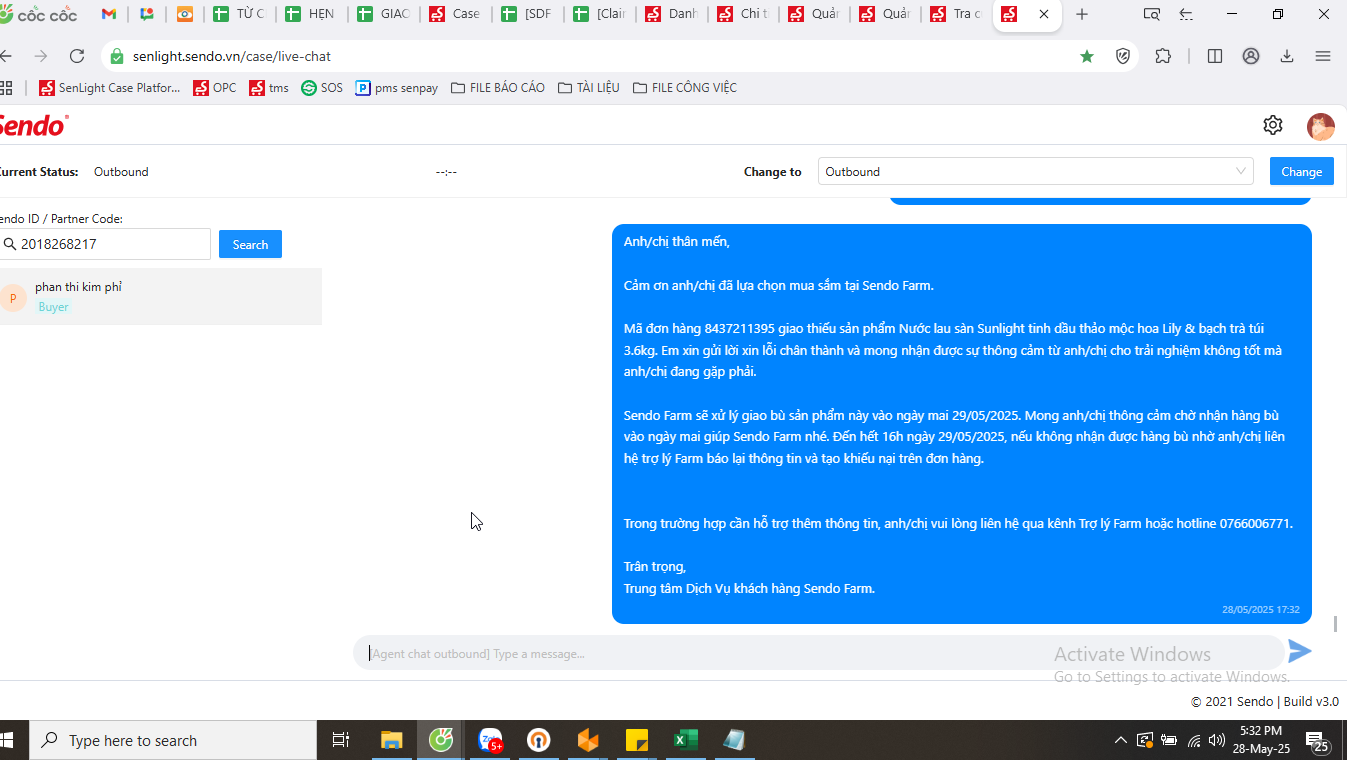The width and height of the screenshot is (1347, 760).
Task: Open the ad-block shield icon
Action: coord(1123,56)
